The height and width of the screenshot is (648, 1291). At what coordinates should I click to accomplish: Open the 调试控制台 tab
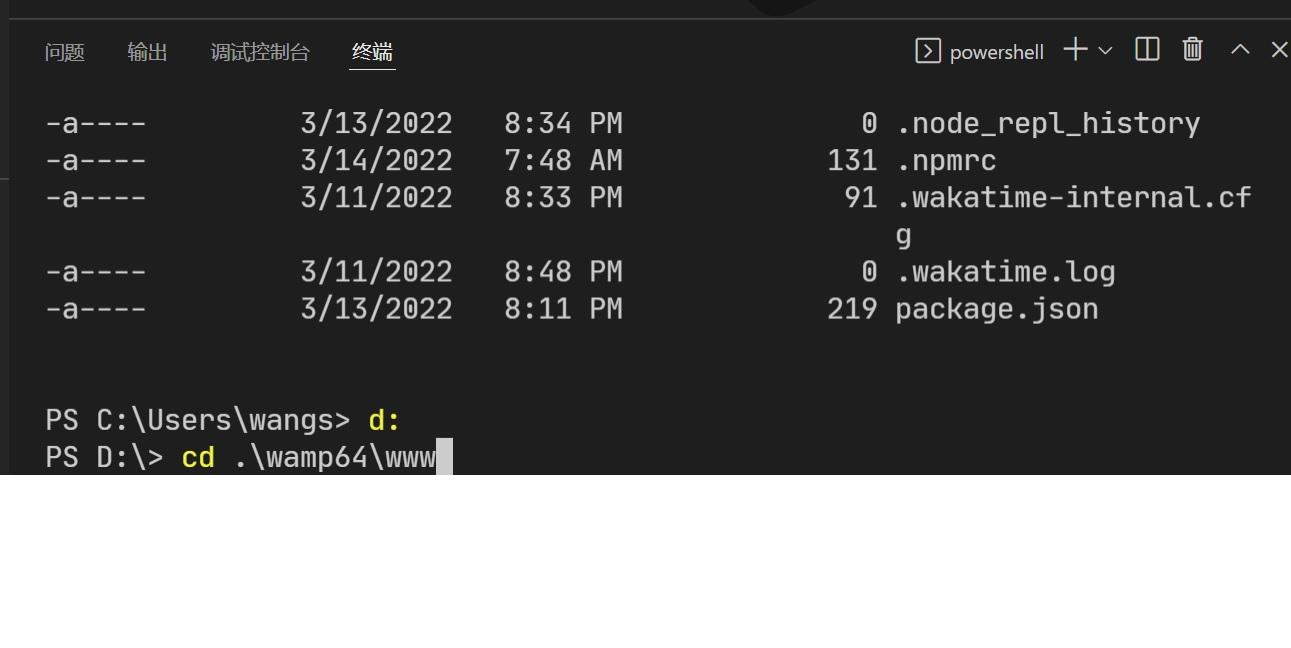260,52
